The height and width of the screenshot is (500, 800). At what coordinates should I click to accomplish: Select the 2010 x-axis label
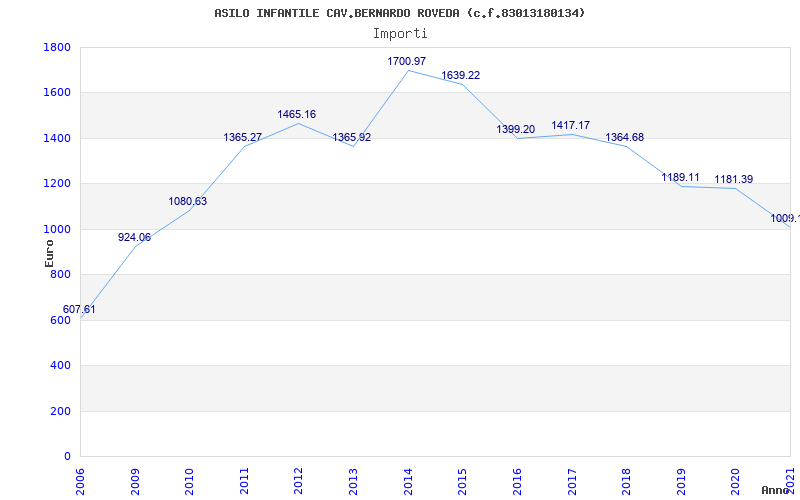pyautogui.click(x=190, y=482)
